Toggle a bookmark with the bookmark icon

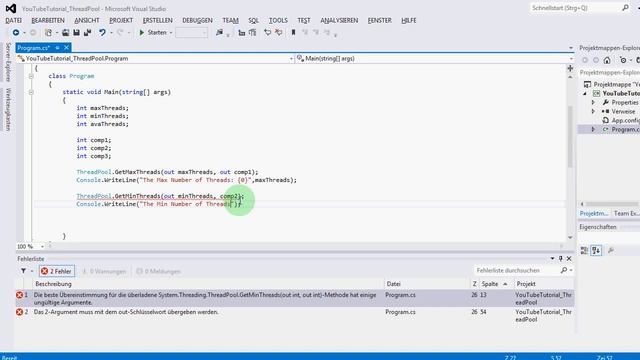293,33
